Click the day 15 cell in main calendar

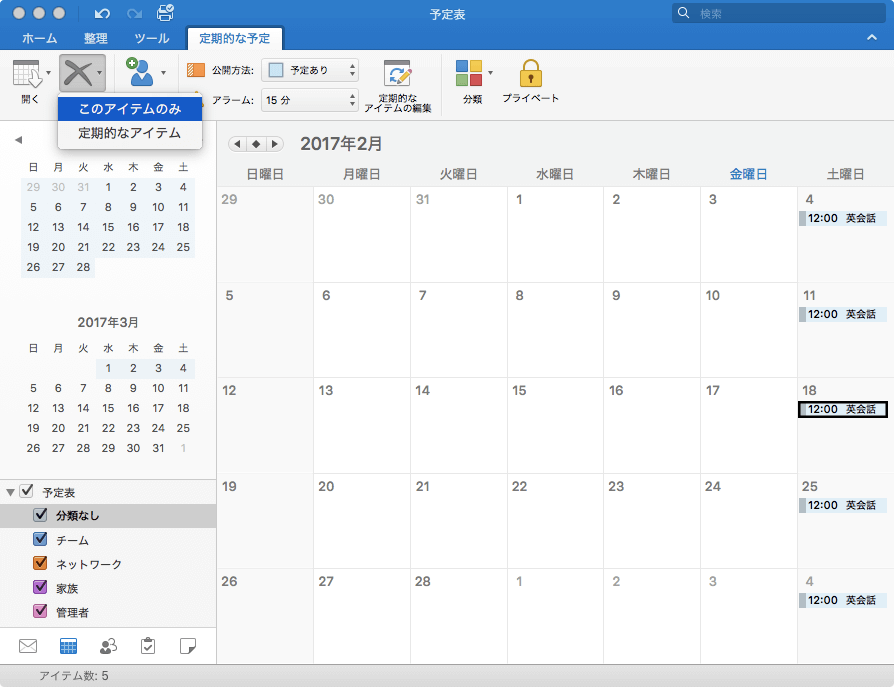pos(555,425)
